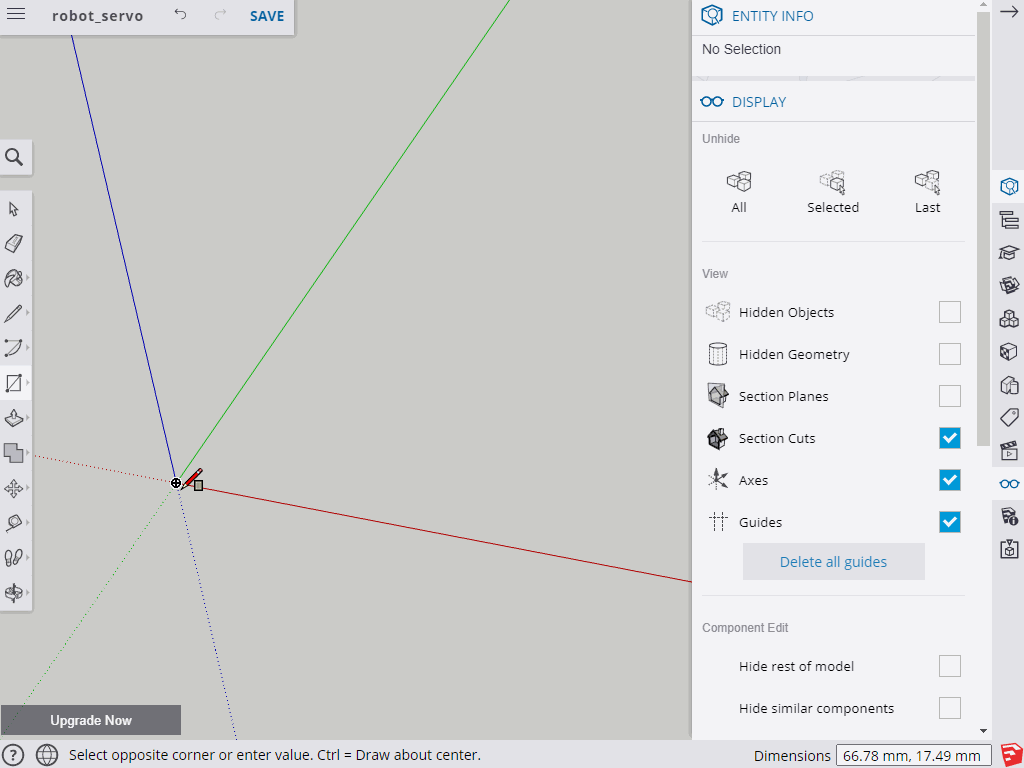Open the Materials panel
Screen dimensions: 1024x768
pyautogui.click(x=1009, y=352)
